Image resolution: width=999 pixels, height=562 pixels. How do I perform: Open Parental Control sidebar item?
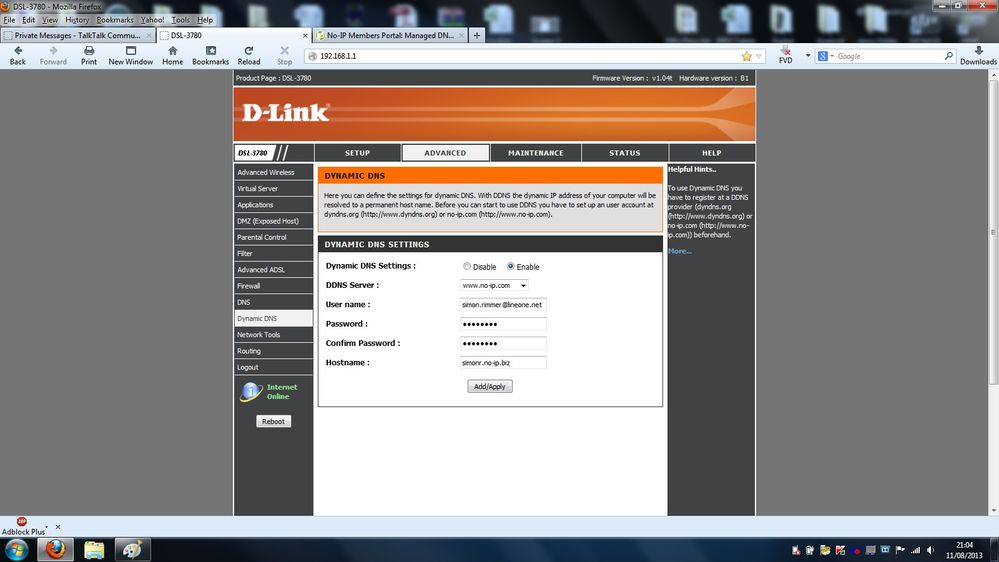tap(273, 237)
